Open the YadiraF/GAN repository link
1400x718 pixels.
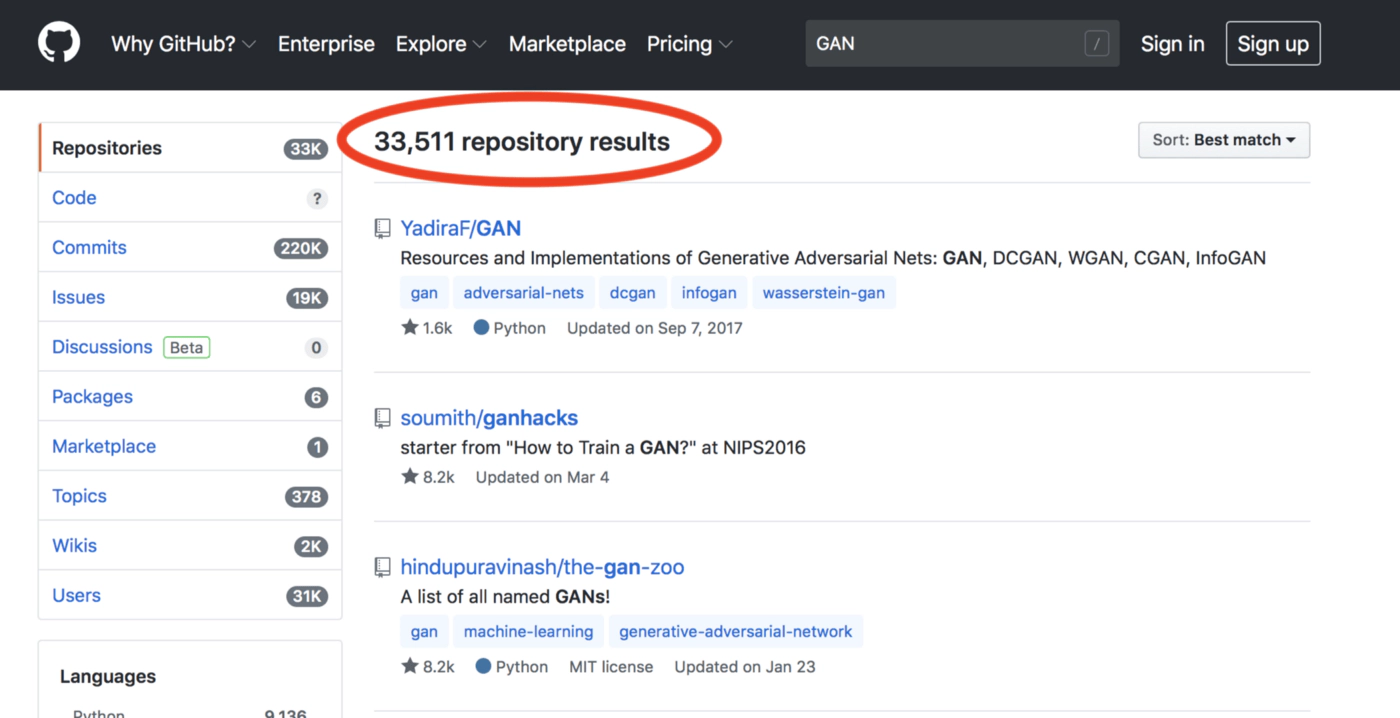[460, 228]
